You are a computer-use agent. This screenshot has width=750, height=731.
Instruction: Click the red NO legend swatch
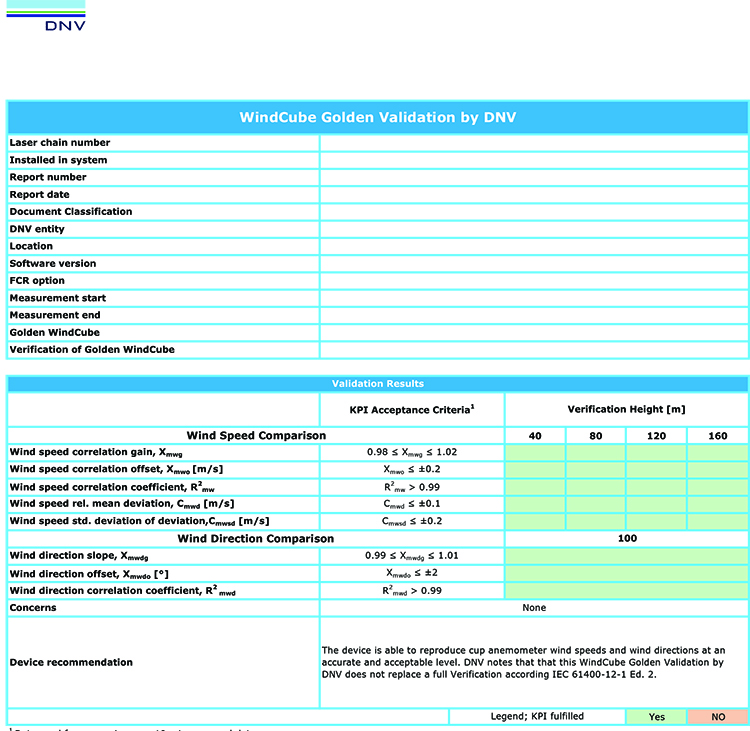[x=717, y=717]
